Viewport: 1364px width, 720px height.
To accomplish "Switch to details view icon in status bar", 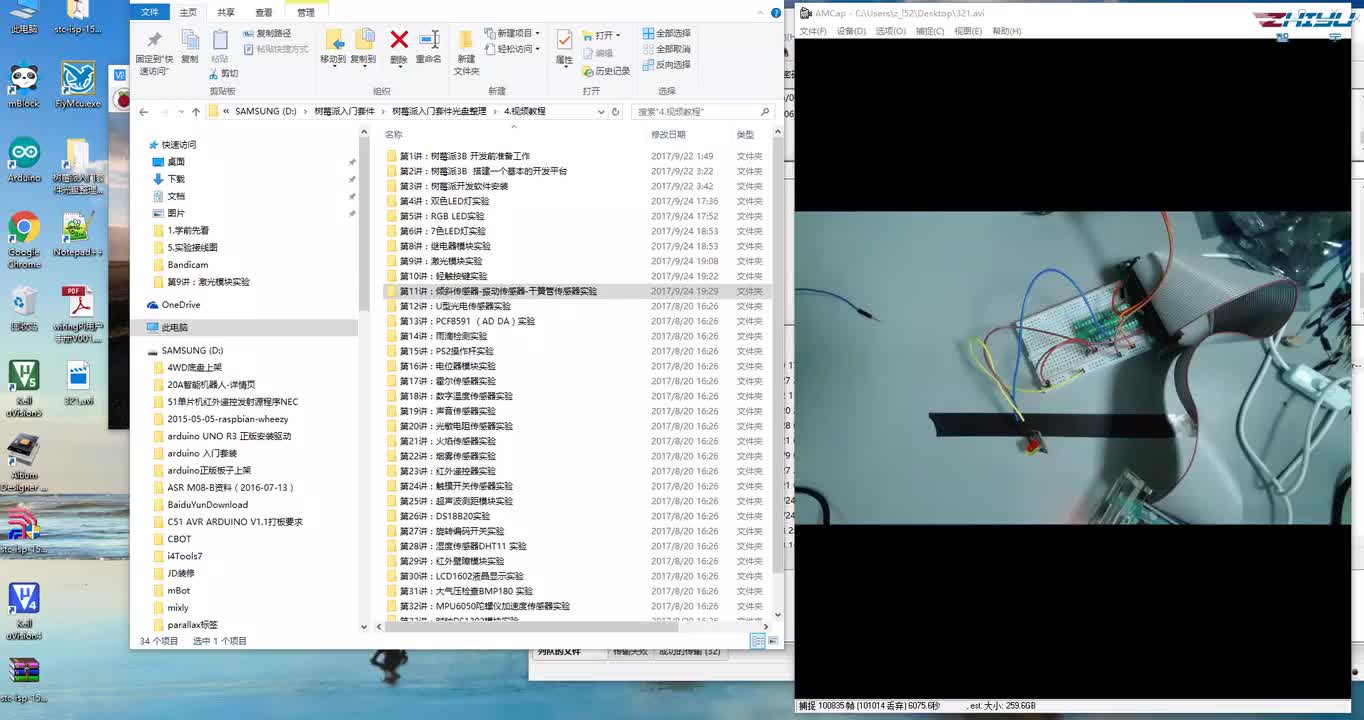I will [x=757, y=641].
